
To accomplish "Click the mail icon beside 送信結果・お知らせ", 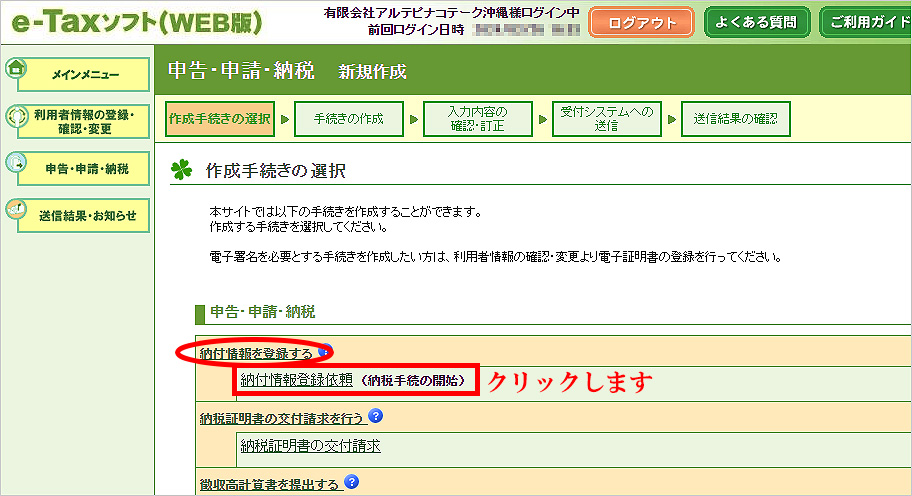I will tap(16, 208).
